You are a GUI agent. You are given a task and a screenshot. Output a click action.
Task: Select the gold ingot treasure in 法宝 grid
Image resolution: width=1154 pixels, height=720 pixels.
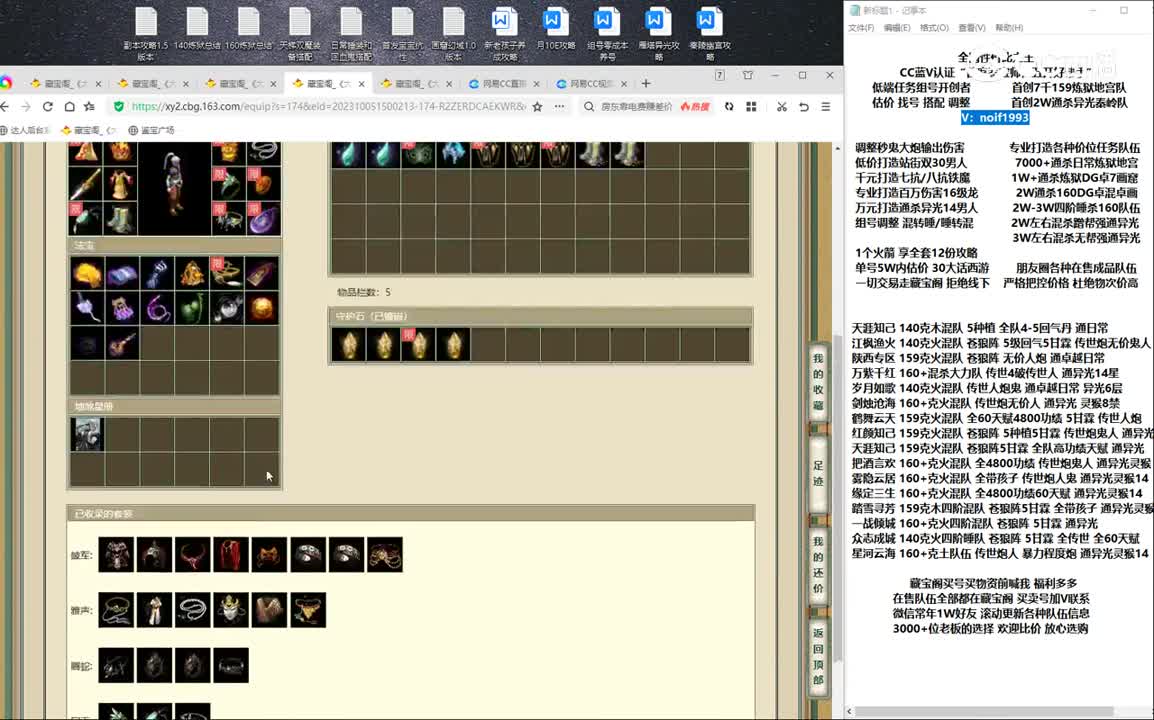coord(87,273)
